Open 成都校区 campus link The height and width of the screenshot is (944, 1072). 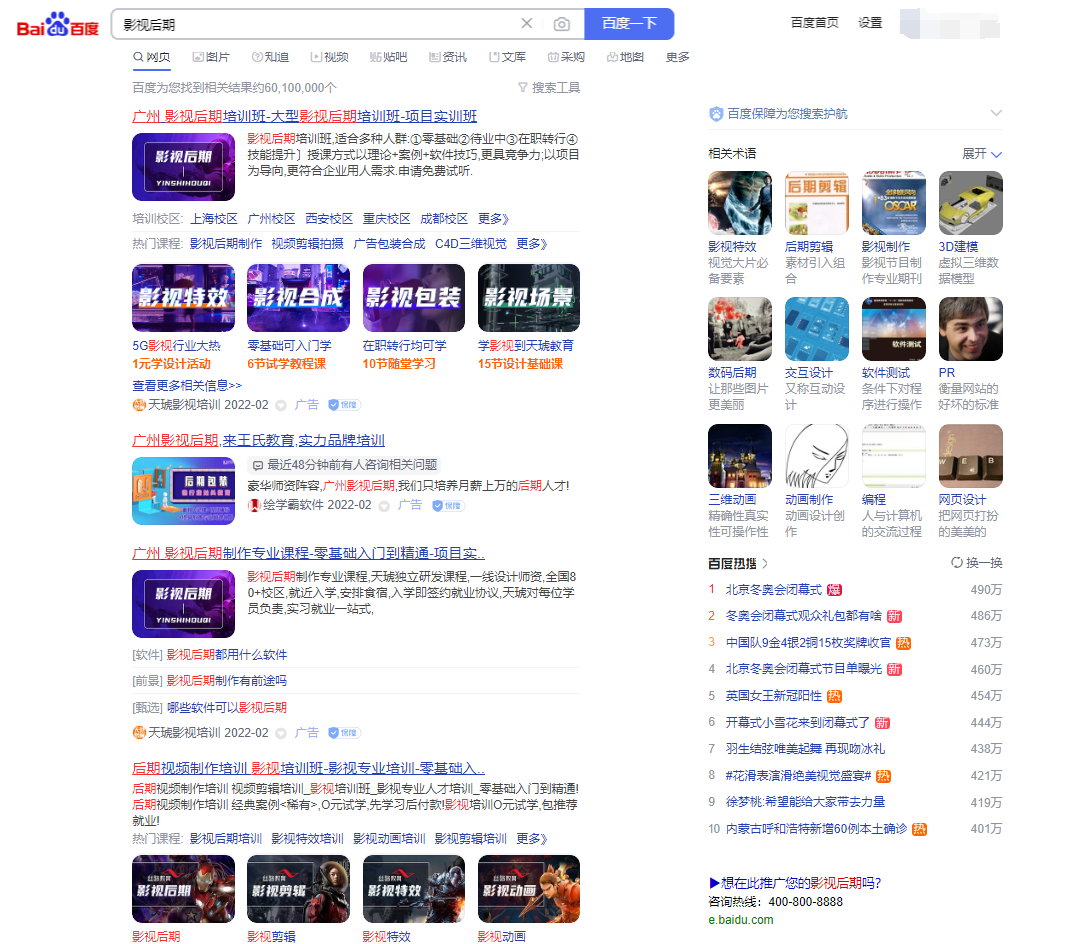(x=444, y=219)
